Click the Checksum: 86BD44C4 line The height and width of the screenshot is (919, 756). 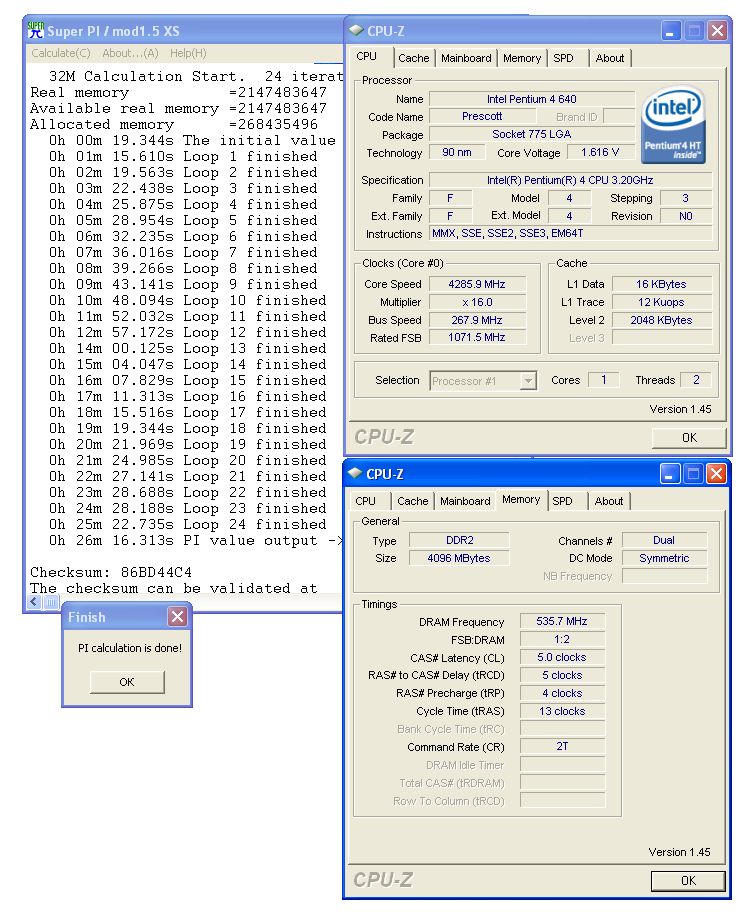111,572
